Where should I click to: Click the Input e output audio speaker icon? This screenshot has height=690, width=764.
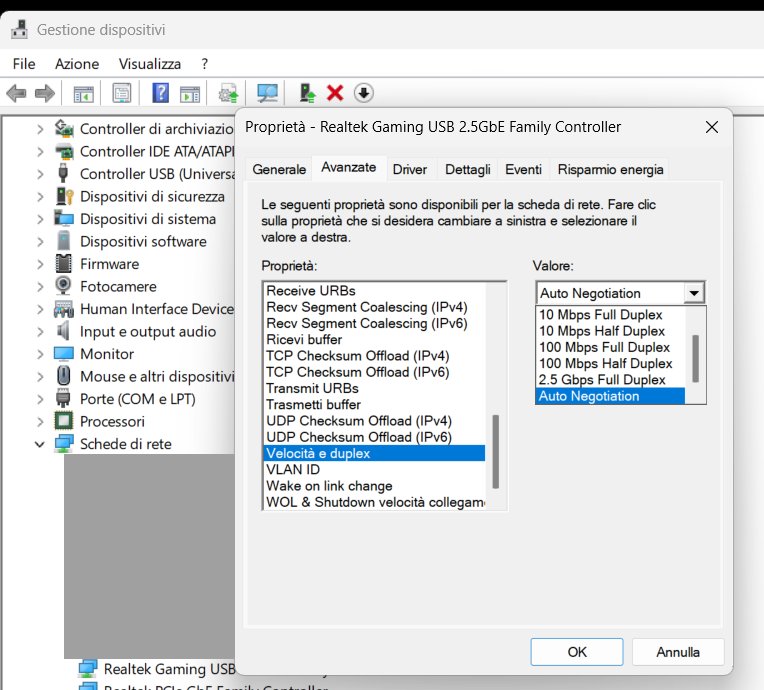click(63, 331)
